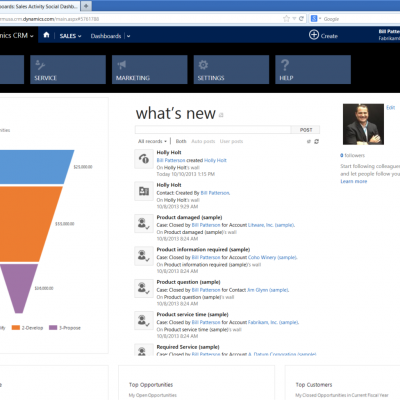Click into the post message text box
The height and width of the screenshot is (400, 400).
pyautogui.click(x=213, y=130)
